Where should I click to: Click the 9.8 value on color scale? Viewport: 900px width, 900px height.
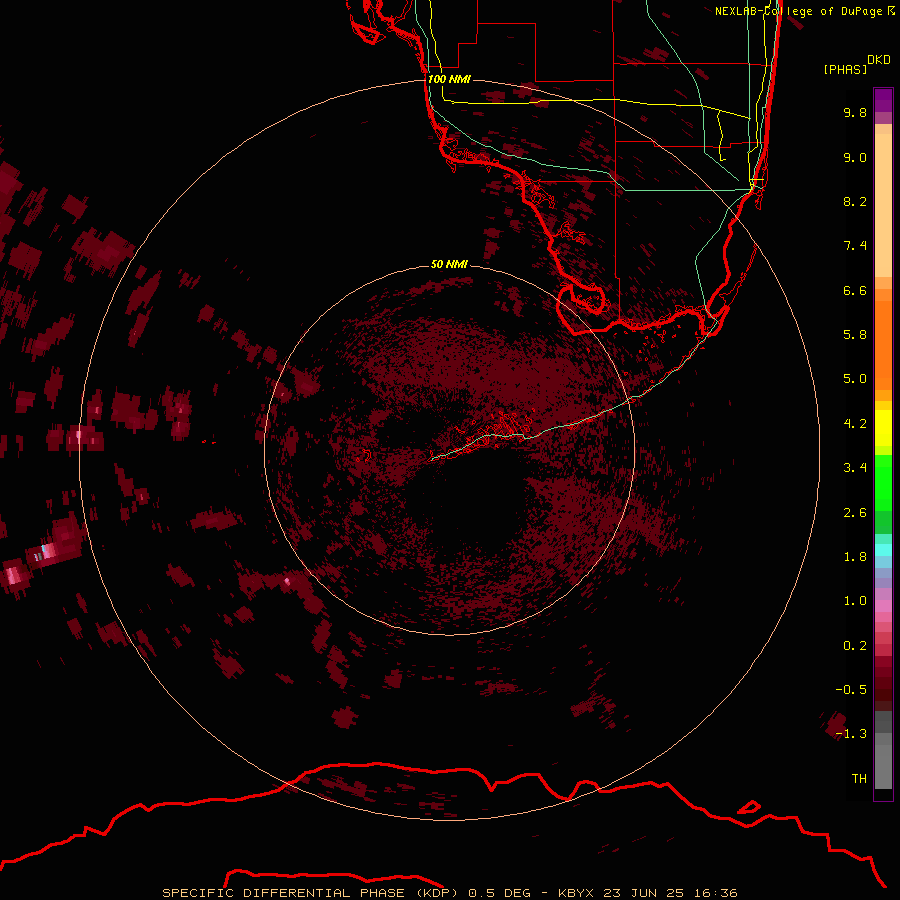pyautogui.click(x=855, y=112)
